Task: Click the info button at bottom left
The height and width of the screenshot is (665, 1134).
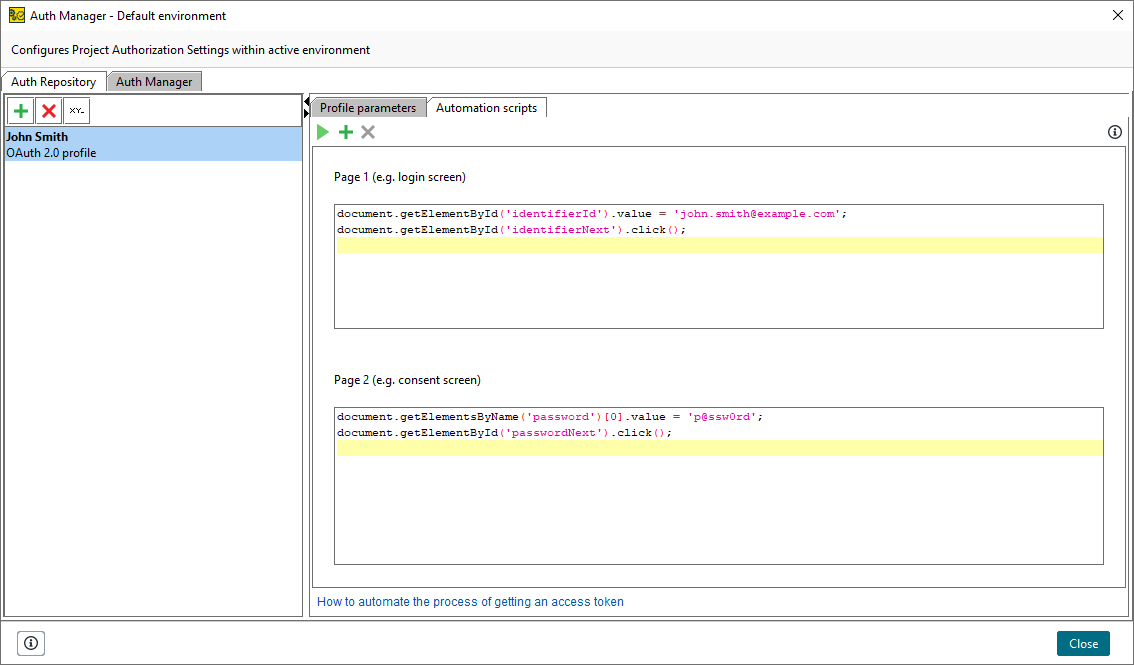Action: point(30,643)
